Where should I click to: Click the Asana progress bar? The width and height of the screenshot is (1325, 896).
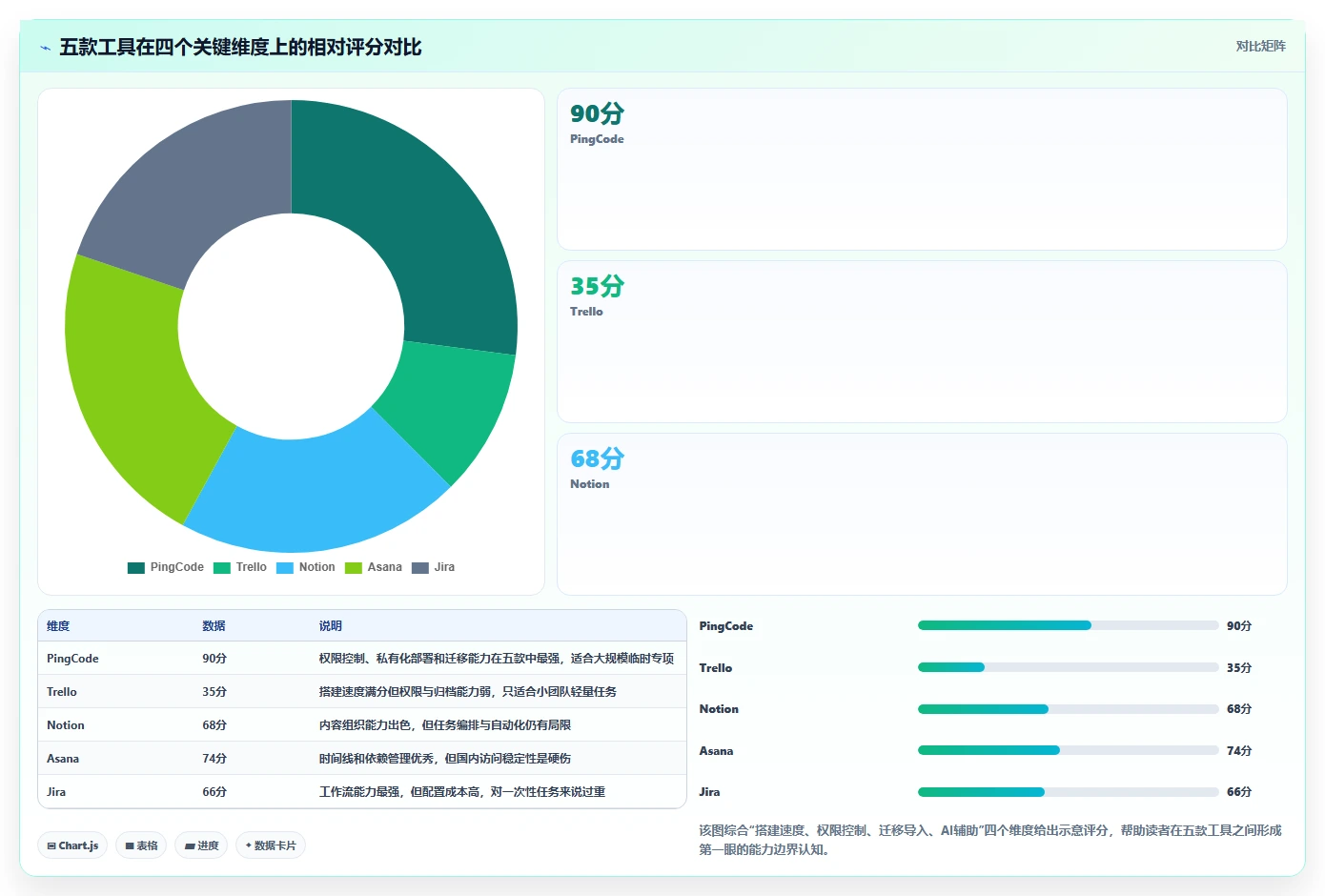[1068, 750]
